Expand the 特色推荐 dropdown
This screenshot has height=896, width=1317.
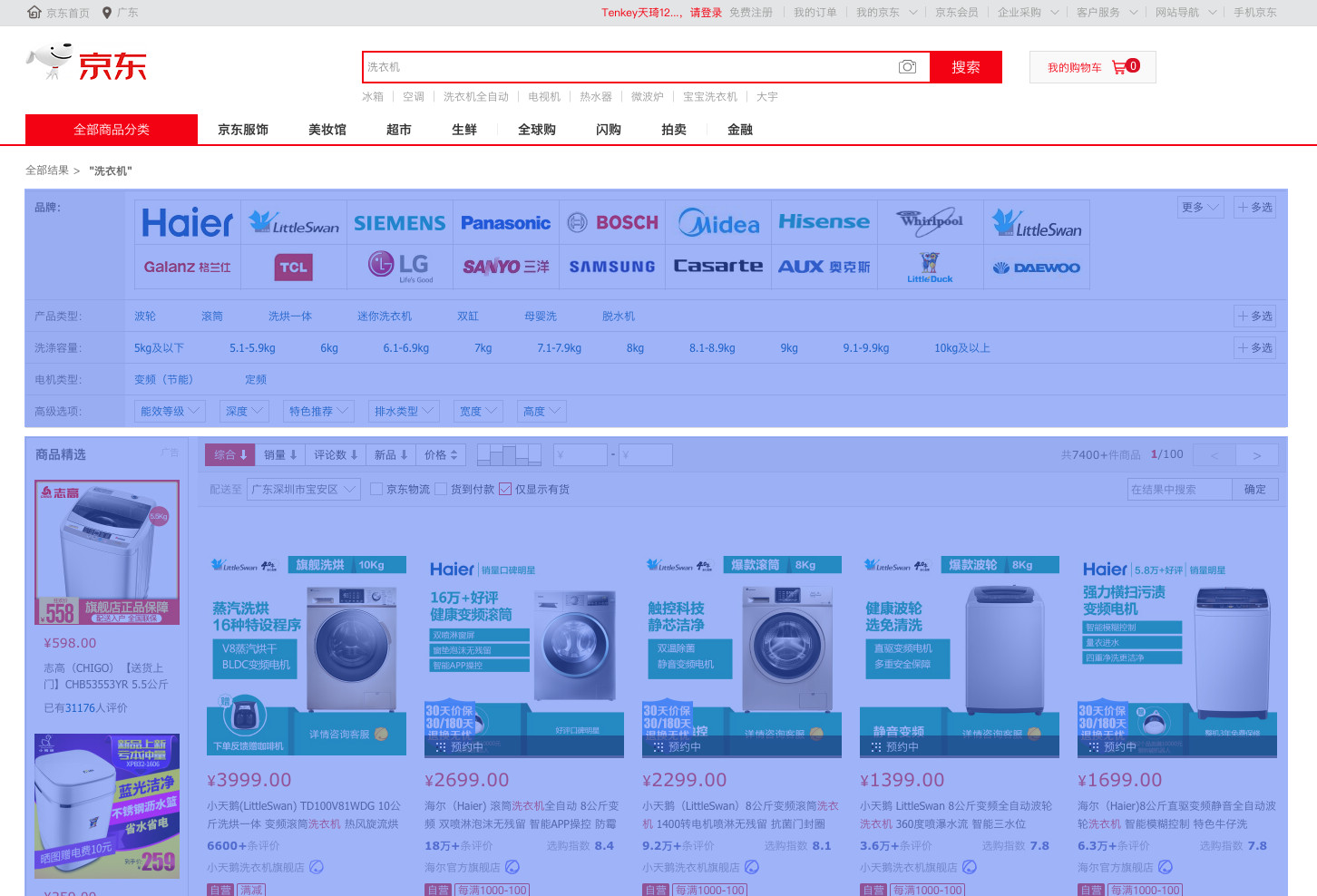coord(318,411)
